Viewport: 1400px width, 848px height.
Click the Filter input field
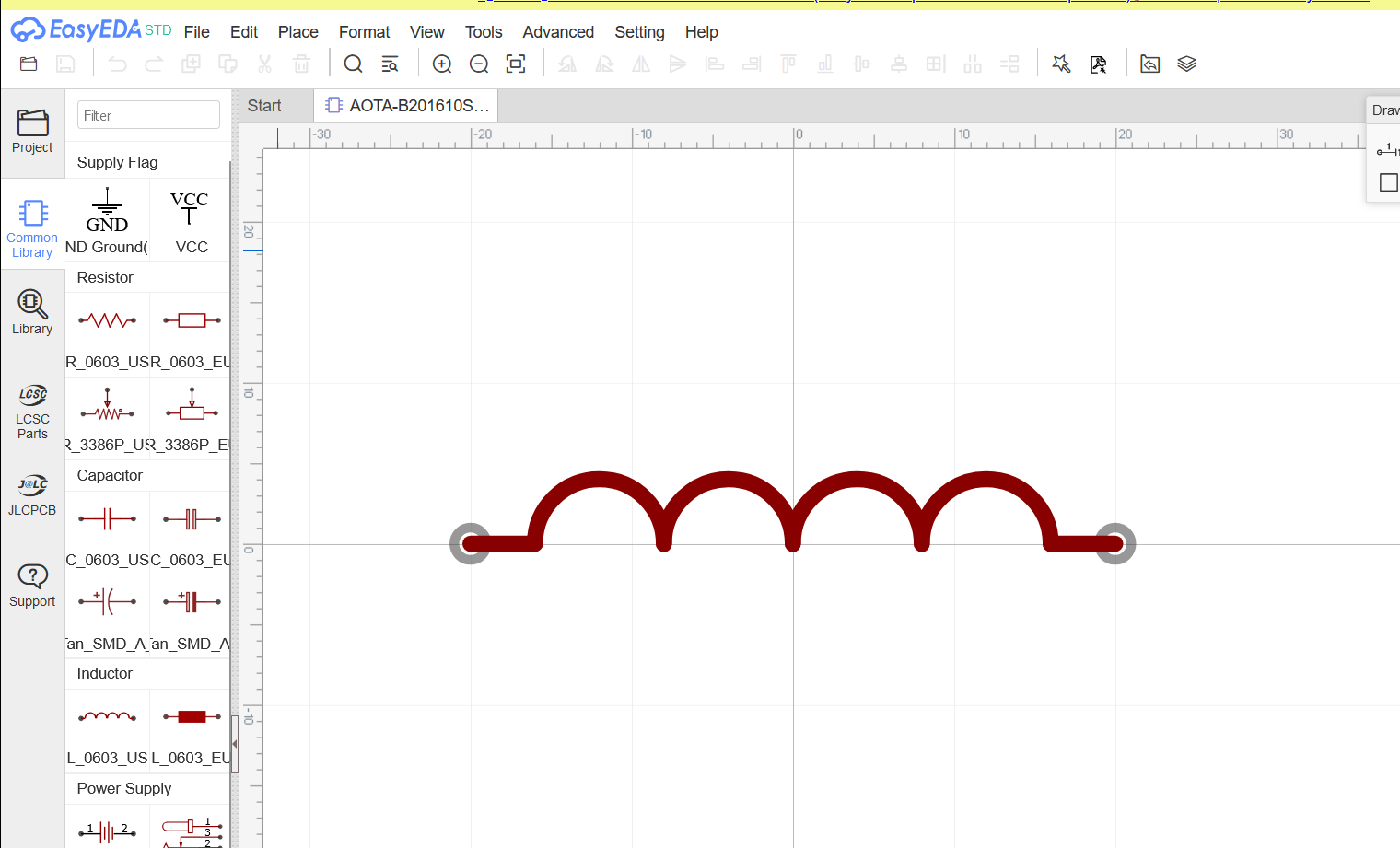click(x=148, y=115)
